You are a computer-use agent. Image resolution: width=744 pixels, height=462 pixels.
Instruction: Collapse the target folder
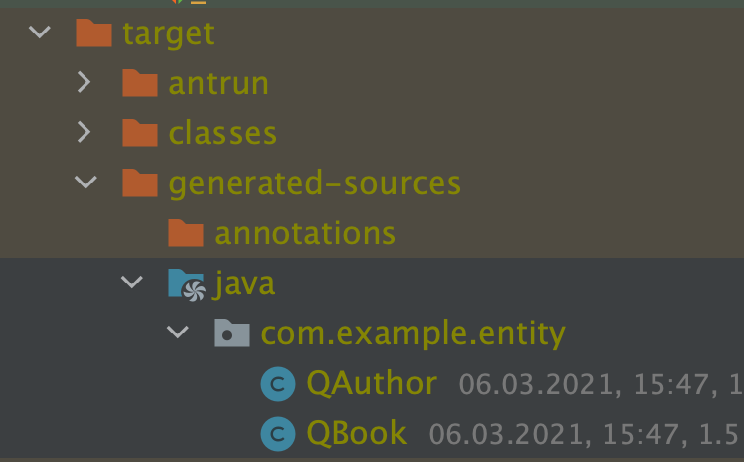pos(40,33)
